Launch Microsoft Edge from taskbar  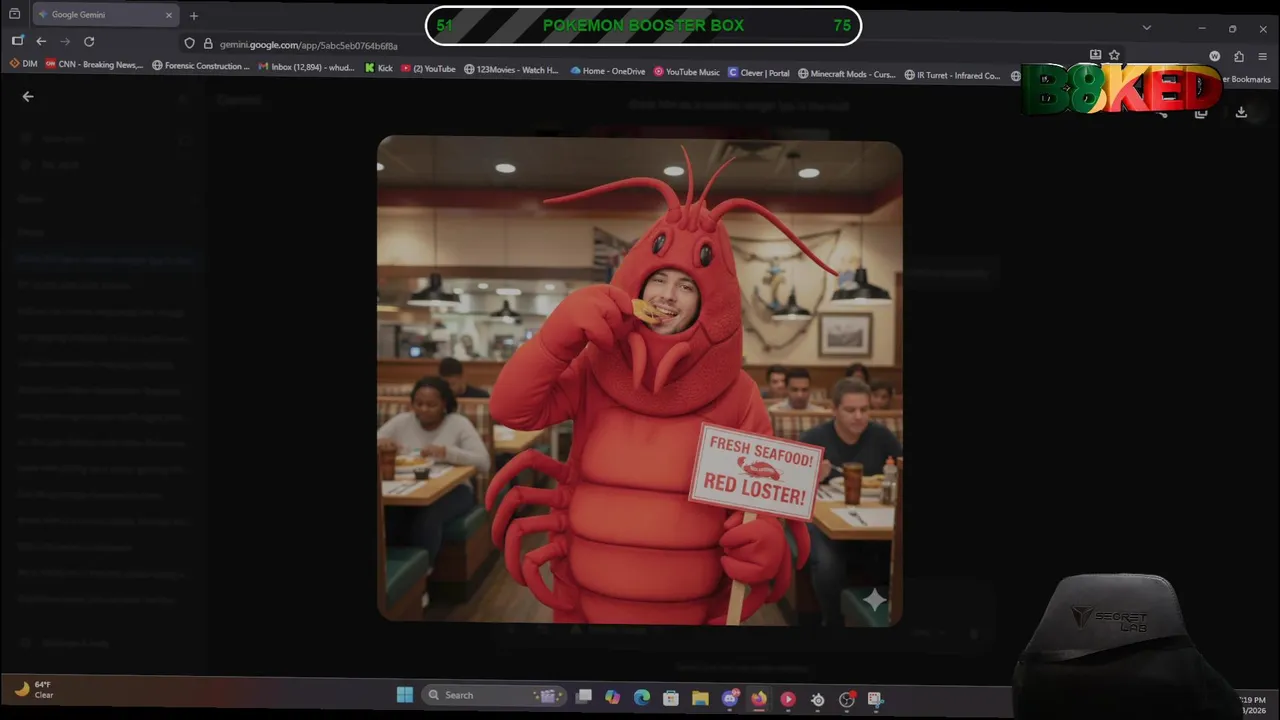click(642, 697)
